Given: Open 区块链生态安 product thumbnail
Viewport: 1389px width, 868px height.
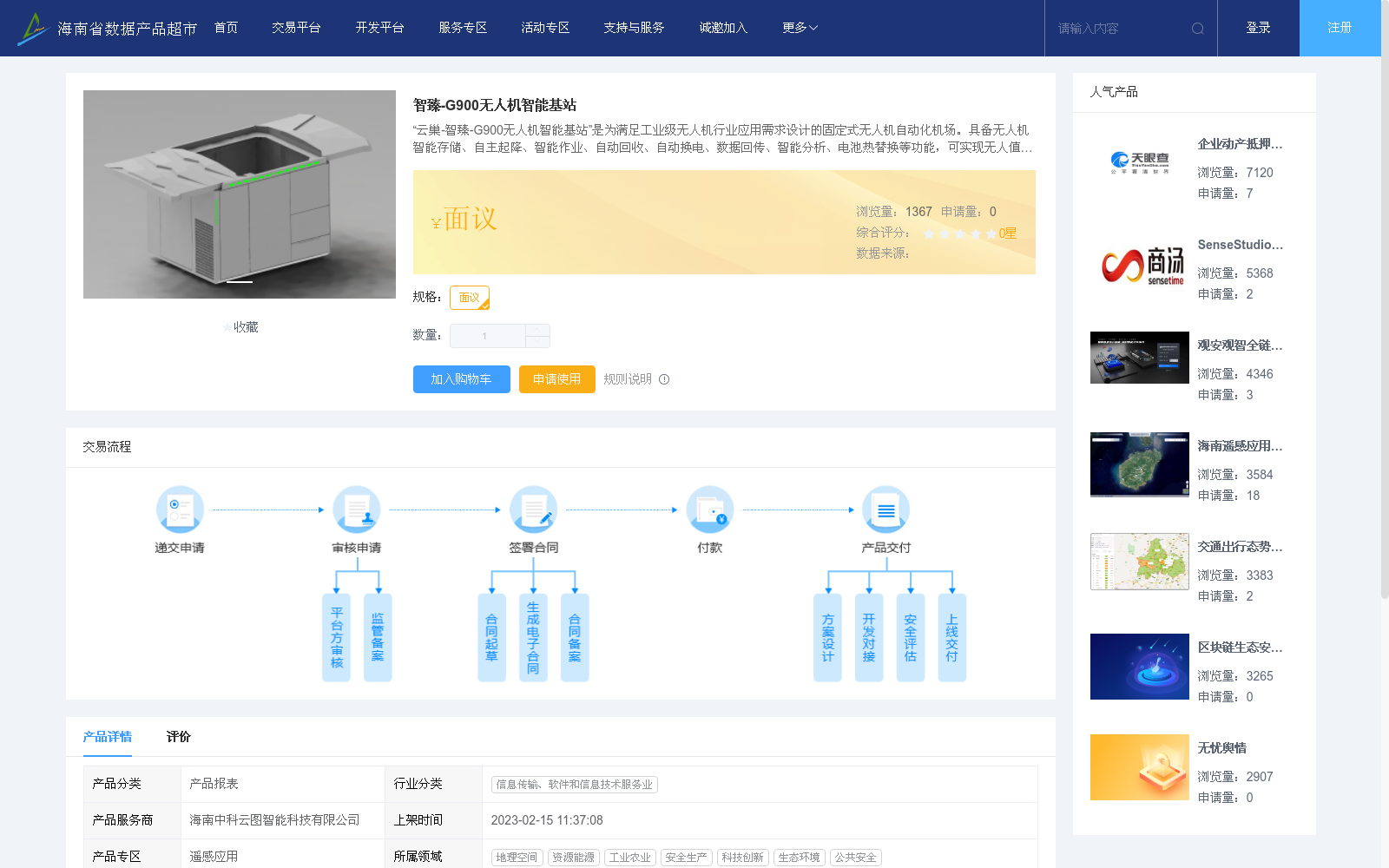Looking at the screenshot, I should (1140, 667).
